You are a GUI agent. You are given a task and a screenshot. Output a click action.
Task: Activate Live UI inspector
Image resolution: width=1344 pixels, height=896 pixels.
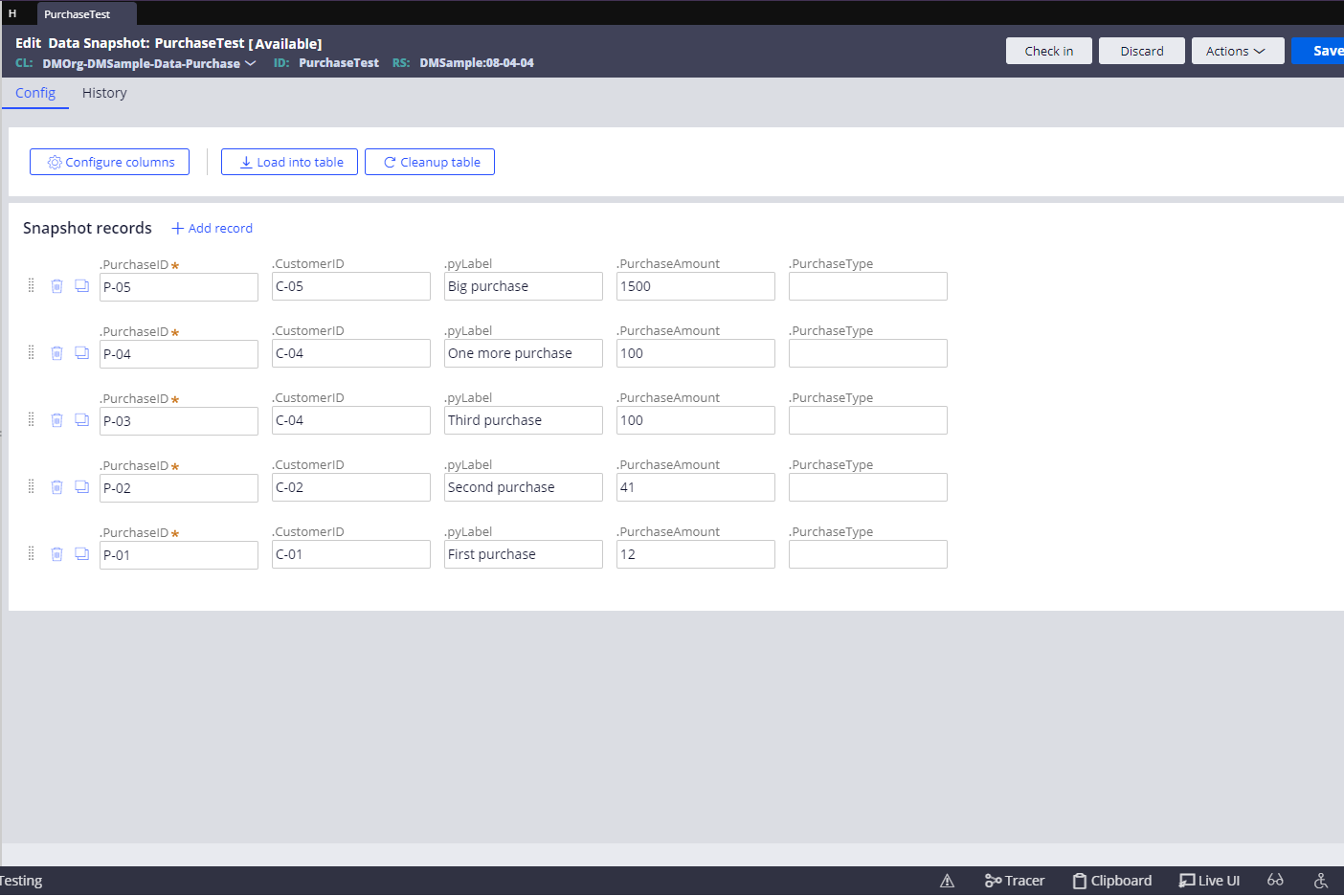[1210, 881]
